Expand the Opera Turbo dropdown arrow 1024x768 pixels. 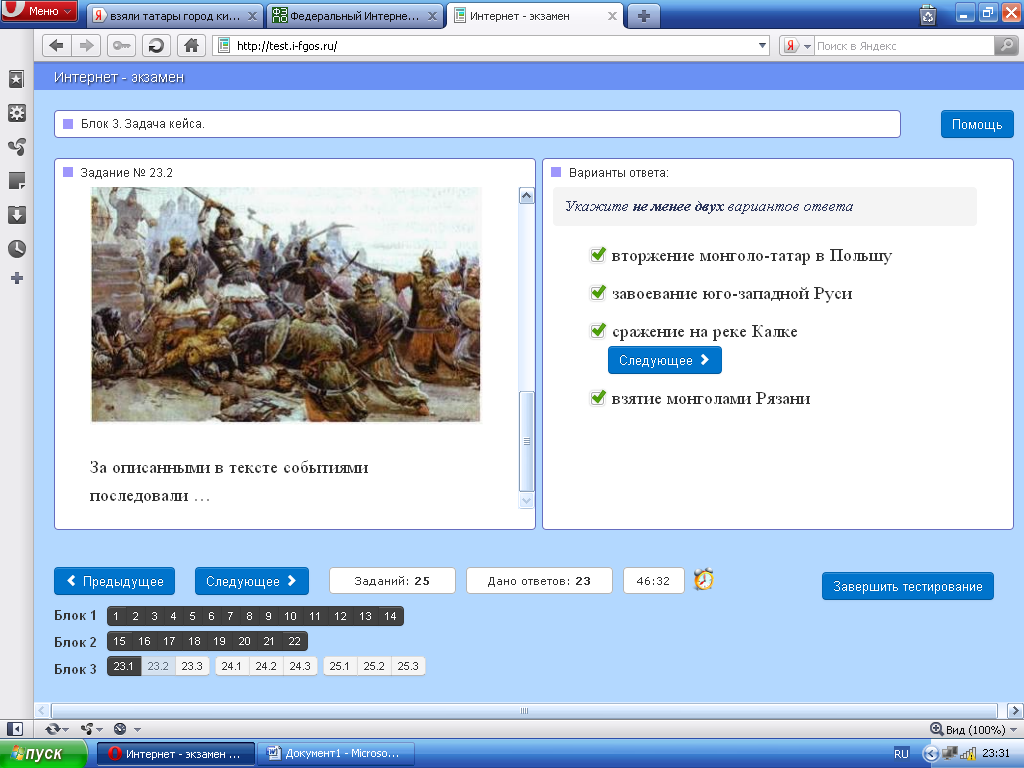click(x=137, y=729)
